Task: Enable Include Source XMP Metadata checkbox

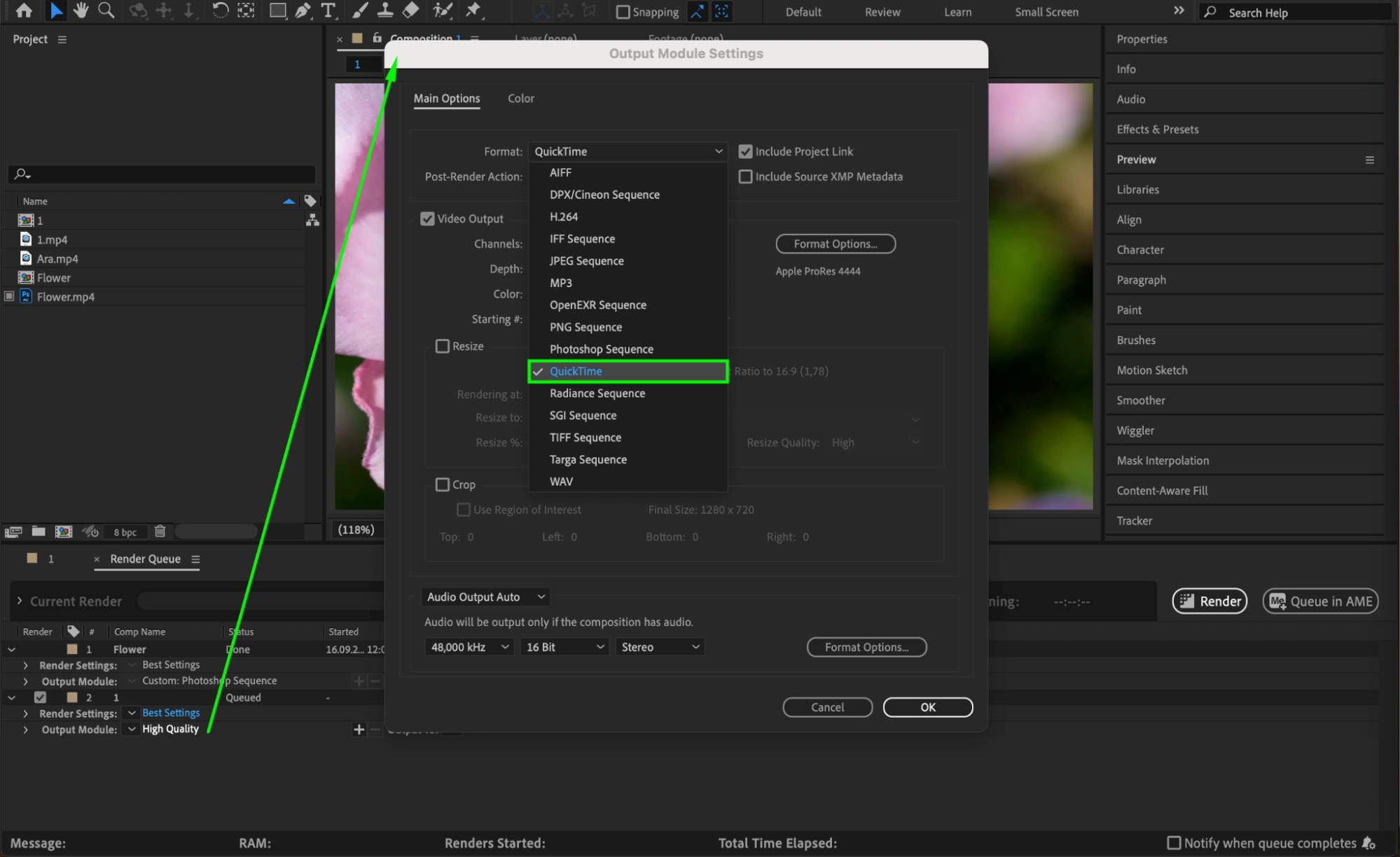Action: pyautogui.click(x=746, y=177)
